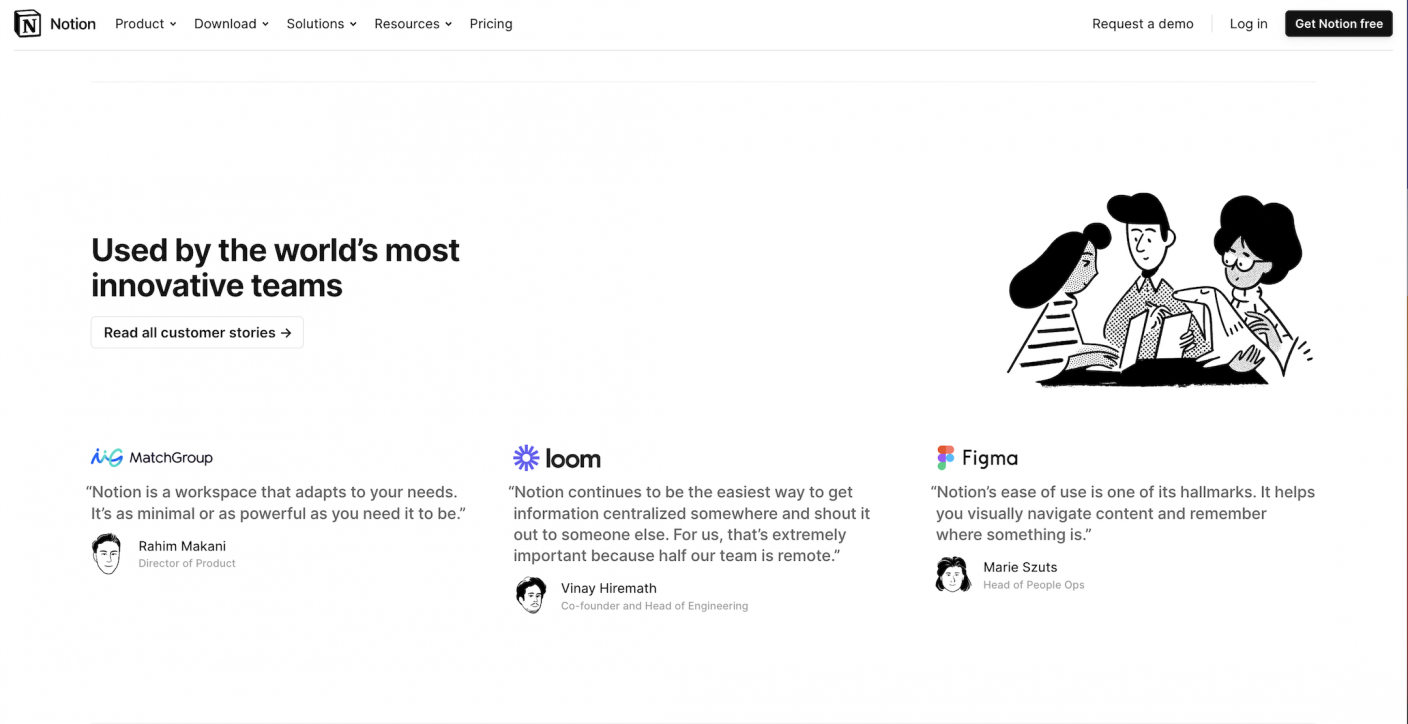Viewport: 1408px width, 724px height.
Task: Open the Download dropdown
Action: coord(231,23)
